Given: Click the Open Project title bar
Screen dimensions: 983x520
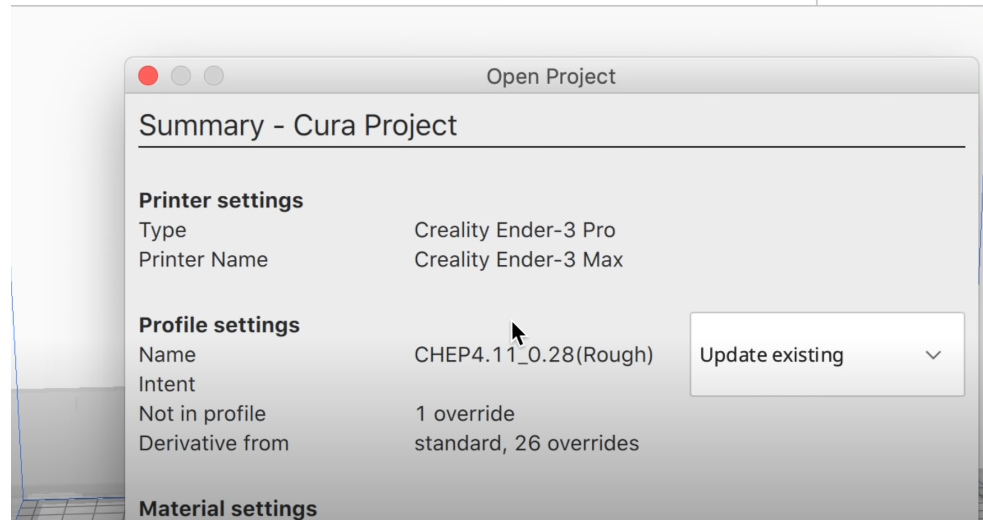Looking at the screenshot, I should pos(550,76).
